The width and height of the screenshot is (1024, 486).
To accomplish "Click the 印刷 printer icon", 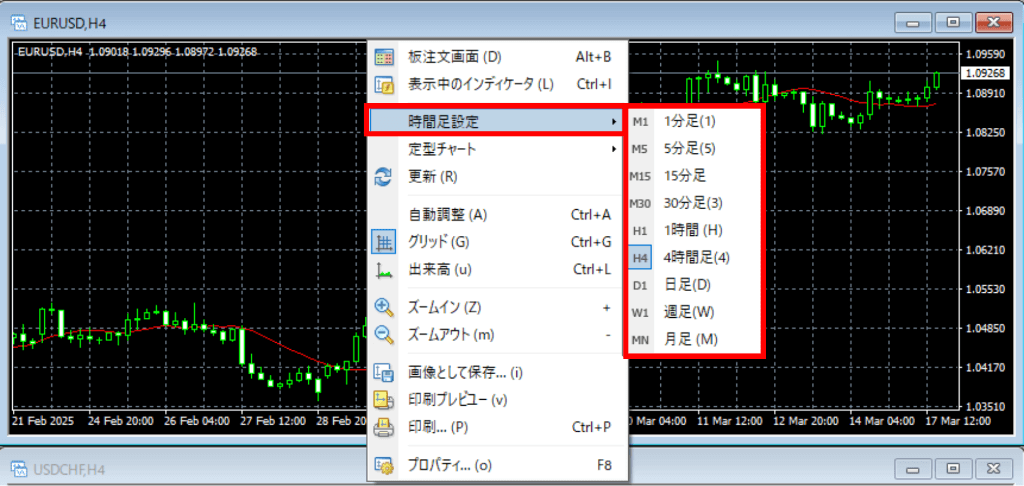I will (x=383, y=427).
